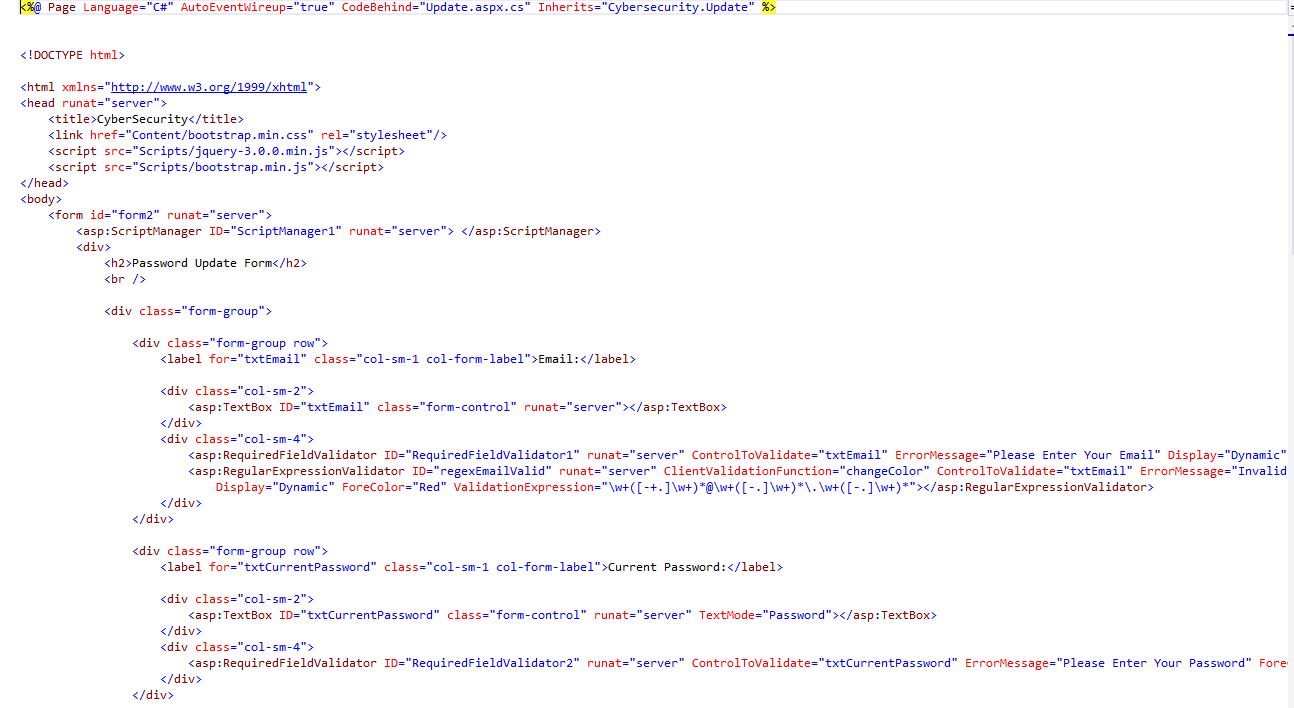Click the DOCTYPE html declaration
The width and height of the screenshot is (1294, 708).
point(72,55)
